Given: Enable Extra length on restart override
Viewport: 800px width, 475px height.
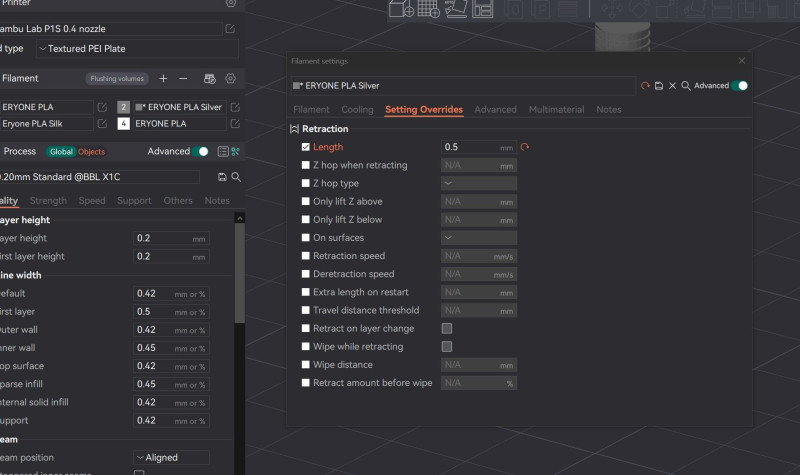Looking at the screenshot, I should pyautogui.click(x=306, y=292).
